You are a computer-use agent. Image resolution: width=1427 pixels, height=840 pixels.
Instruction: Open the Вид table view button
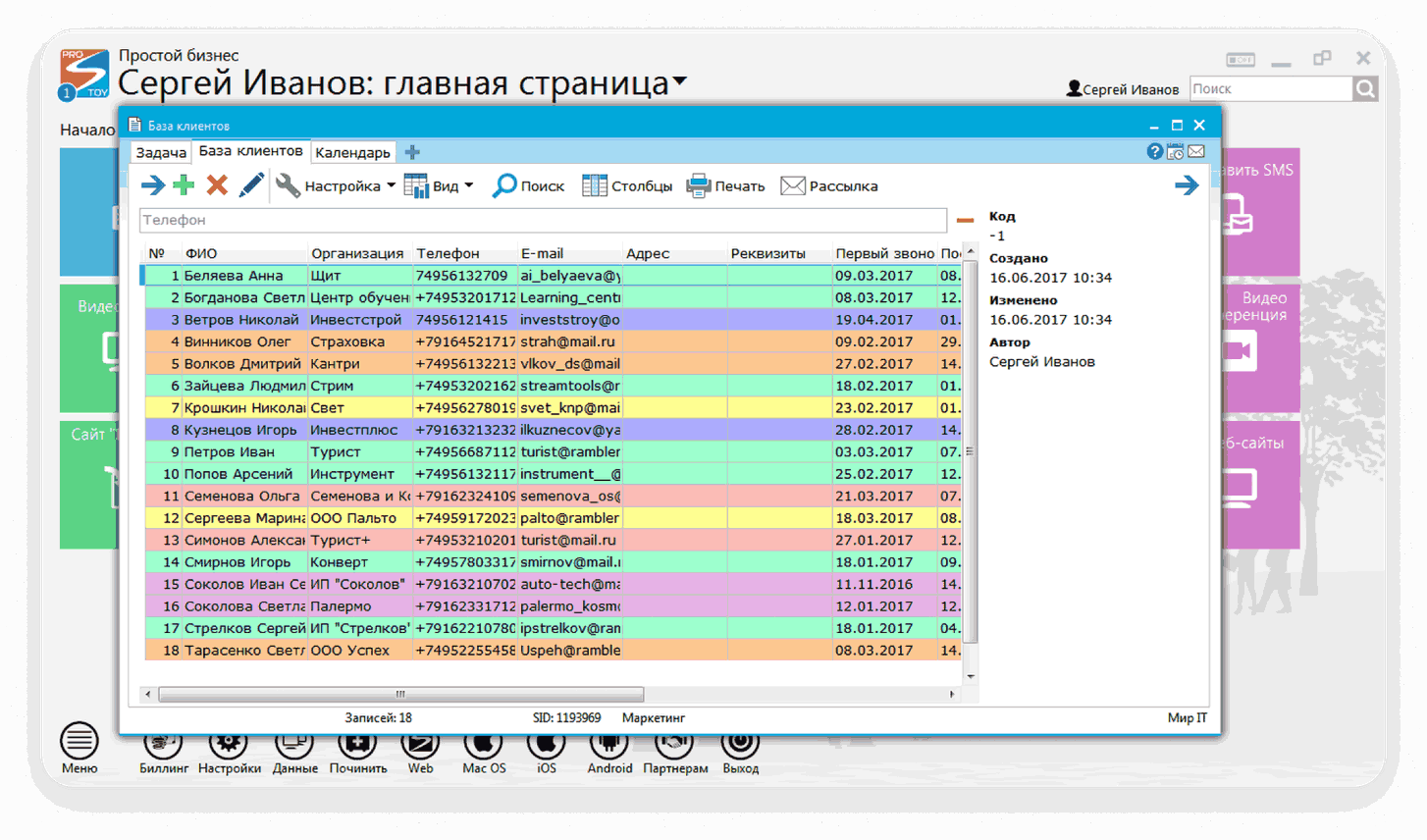(x=431, y=185)
